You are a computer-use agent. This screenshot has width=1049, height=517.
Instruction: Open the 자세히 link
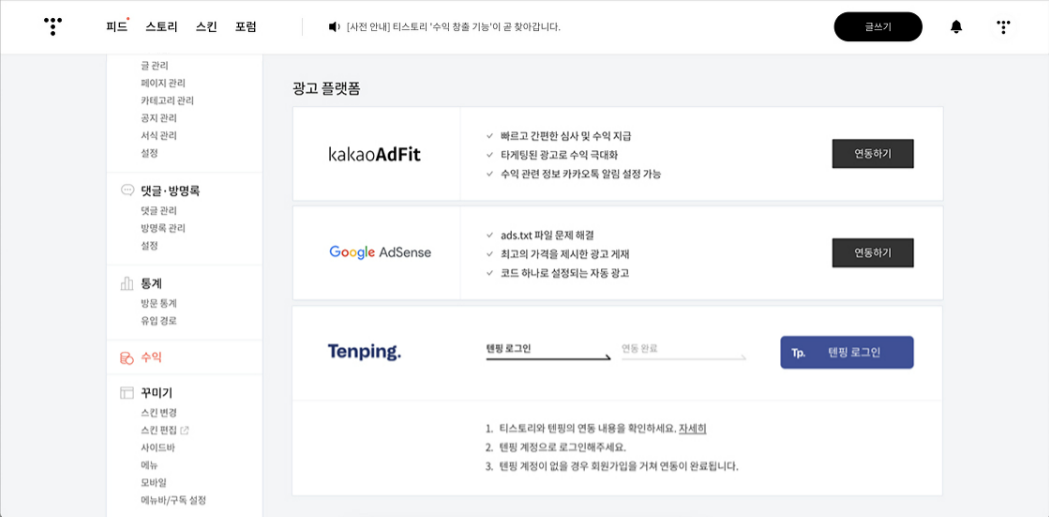point(692,428)
